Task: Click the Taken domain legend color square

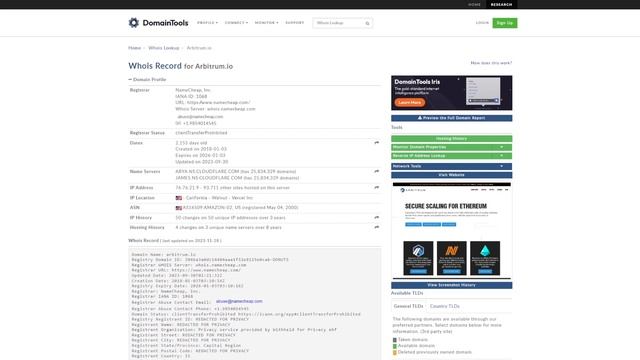Action: [x=395, y=340]
